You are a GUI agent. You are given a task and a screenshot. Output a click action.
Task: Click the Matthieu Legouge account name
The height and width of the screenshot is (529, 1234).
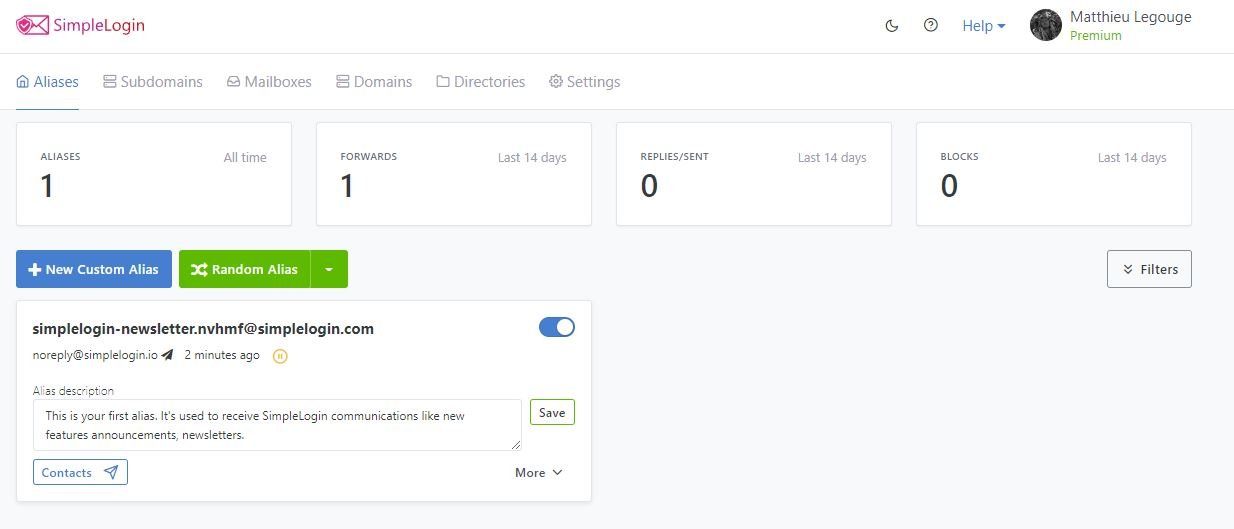coord(1130,17)
